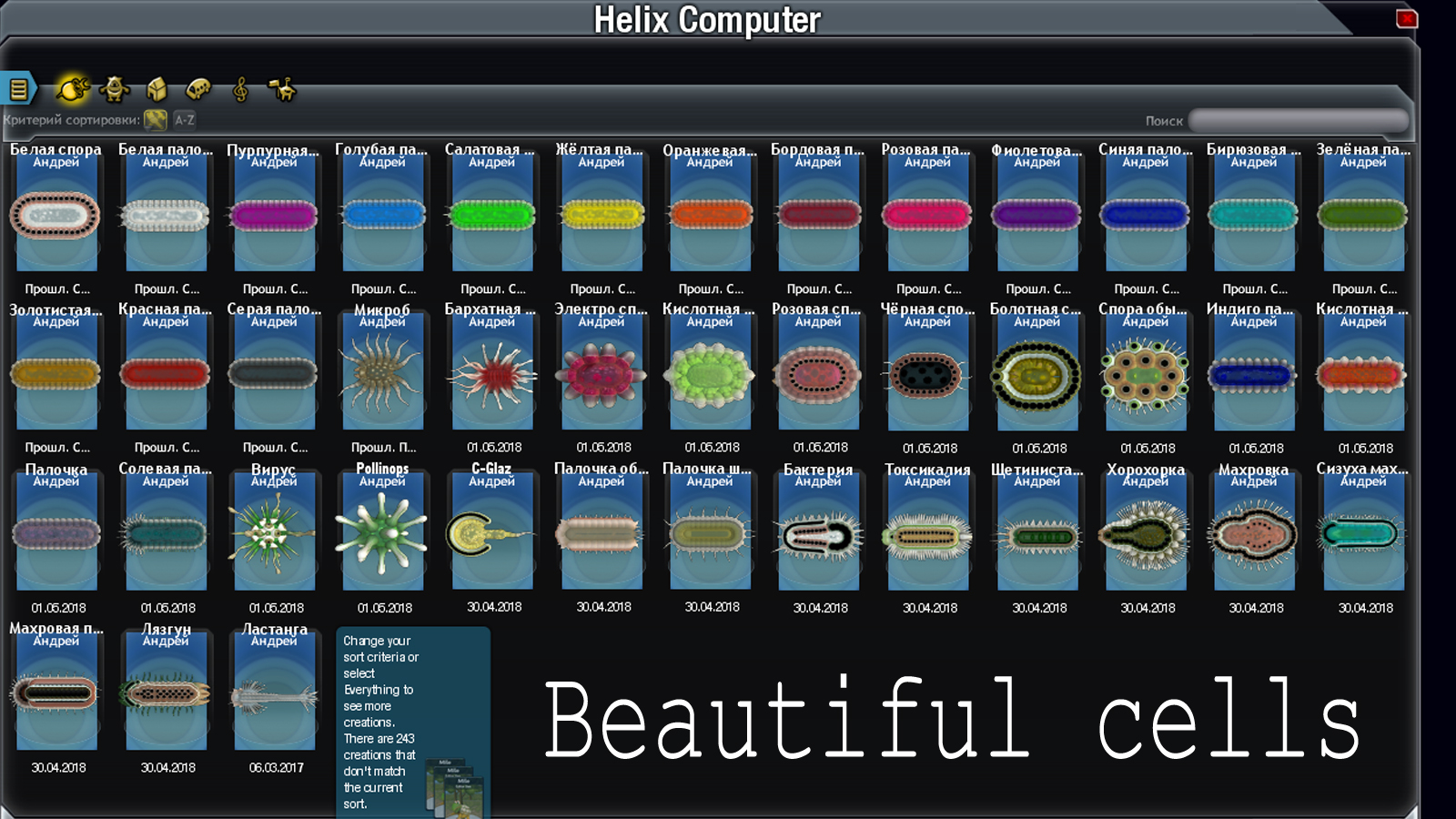
Task: Select the music treble clef filter icon
Action: click(x=240, y=89)
